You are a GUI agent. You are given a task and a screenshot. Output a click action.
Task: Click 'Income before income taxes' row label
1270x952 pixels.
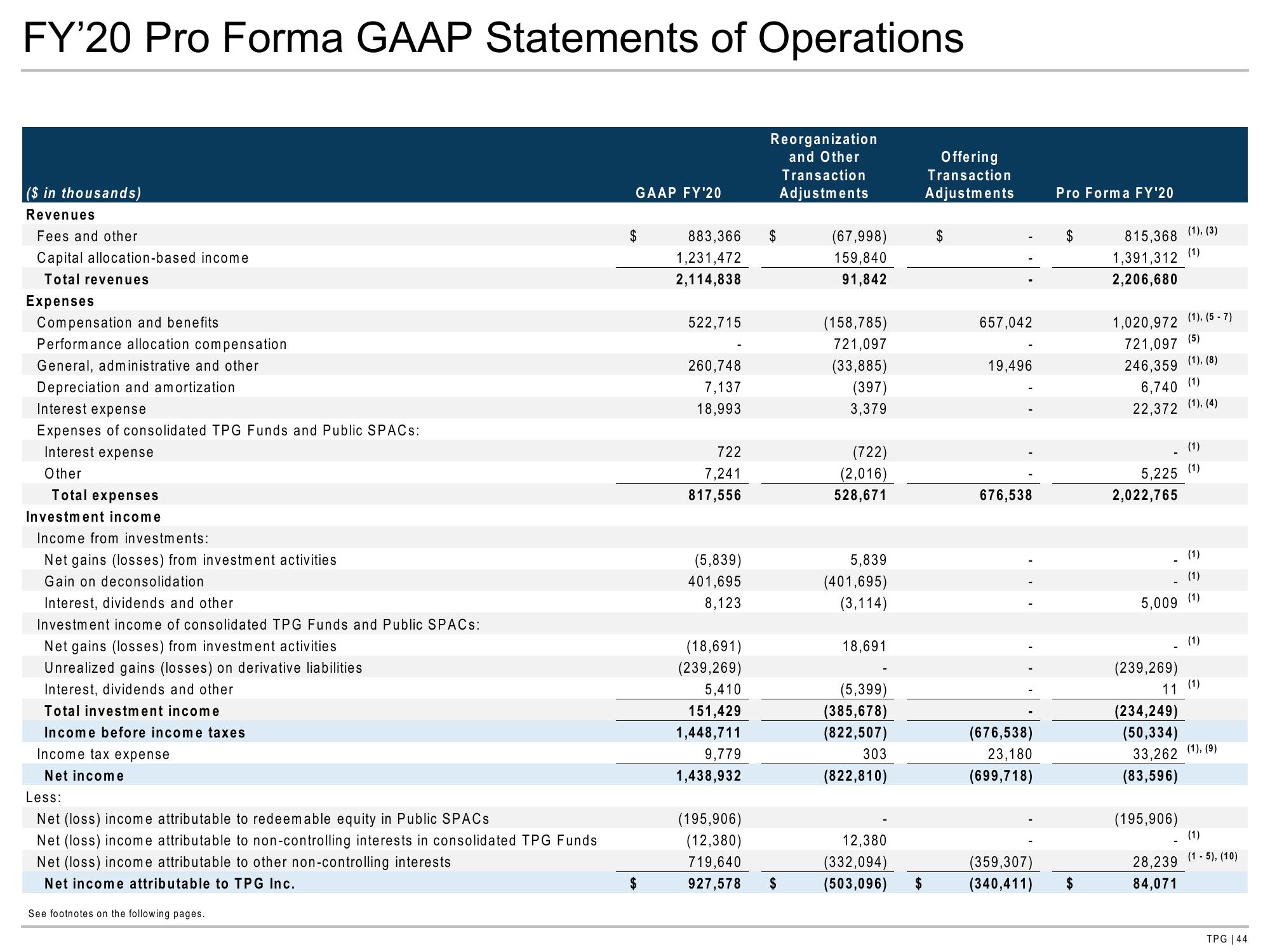[x=145, y=732]
